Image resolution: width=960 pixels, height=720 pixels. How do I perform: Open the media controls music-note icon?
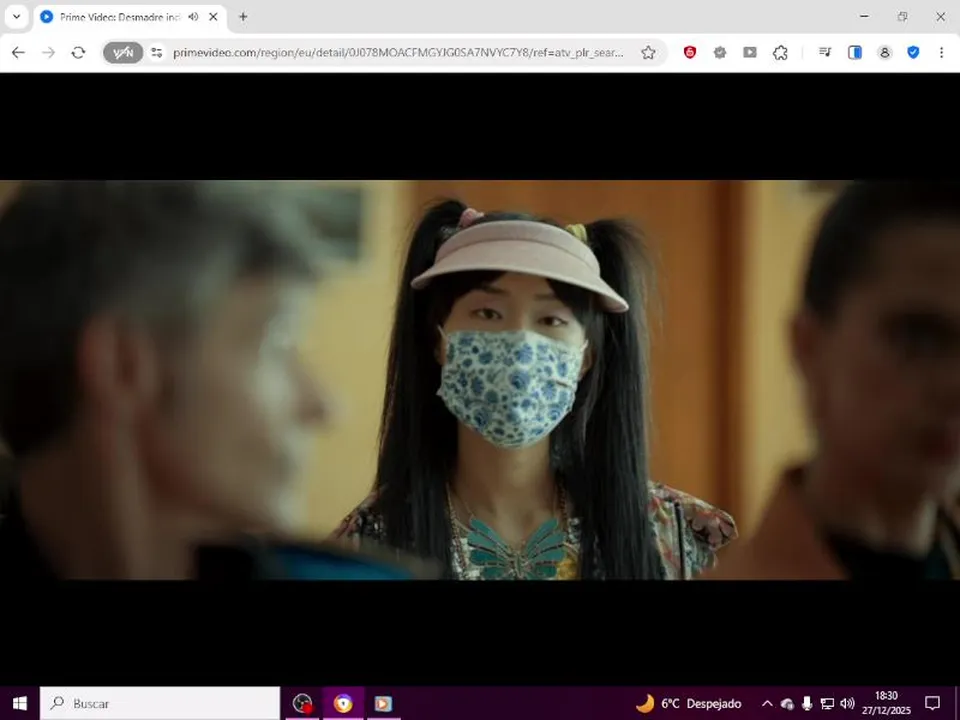tap(825, 53)
